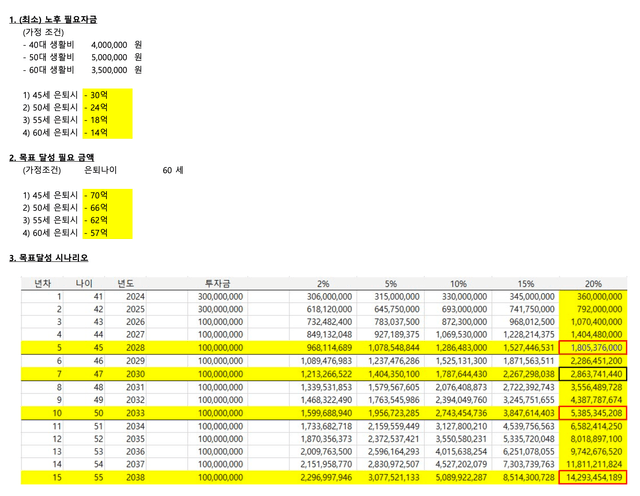Select the cell 1,956,723,285
The image size is (640, 496).
393,413
